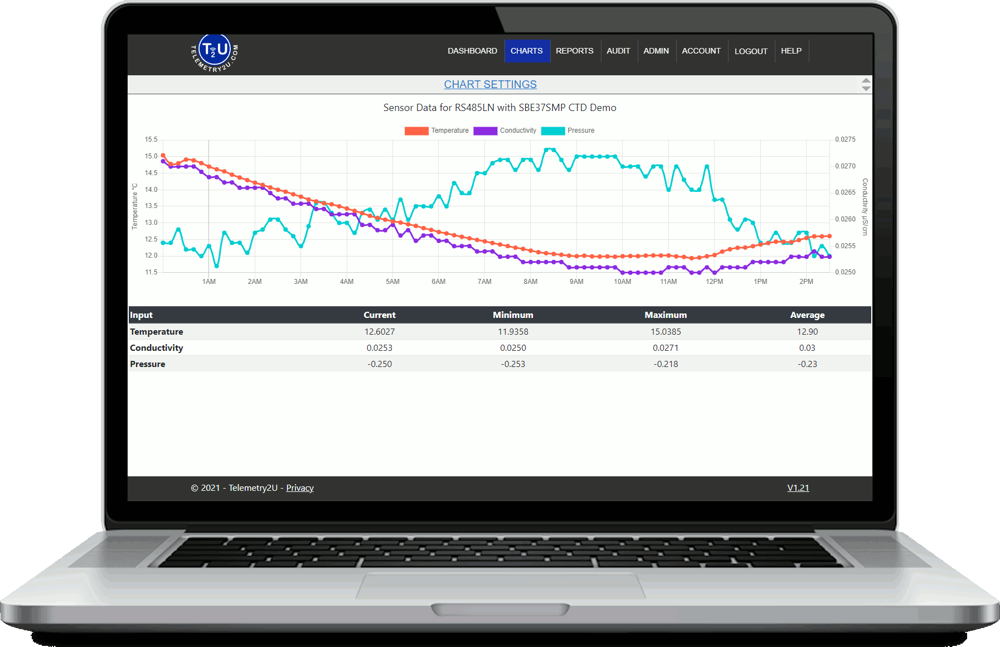
Task: Open the Dashboard menu item
Action: point(472,51)
